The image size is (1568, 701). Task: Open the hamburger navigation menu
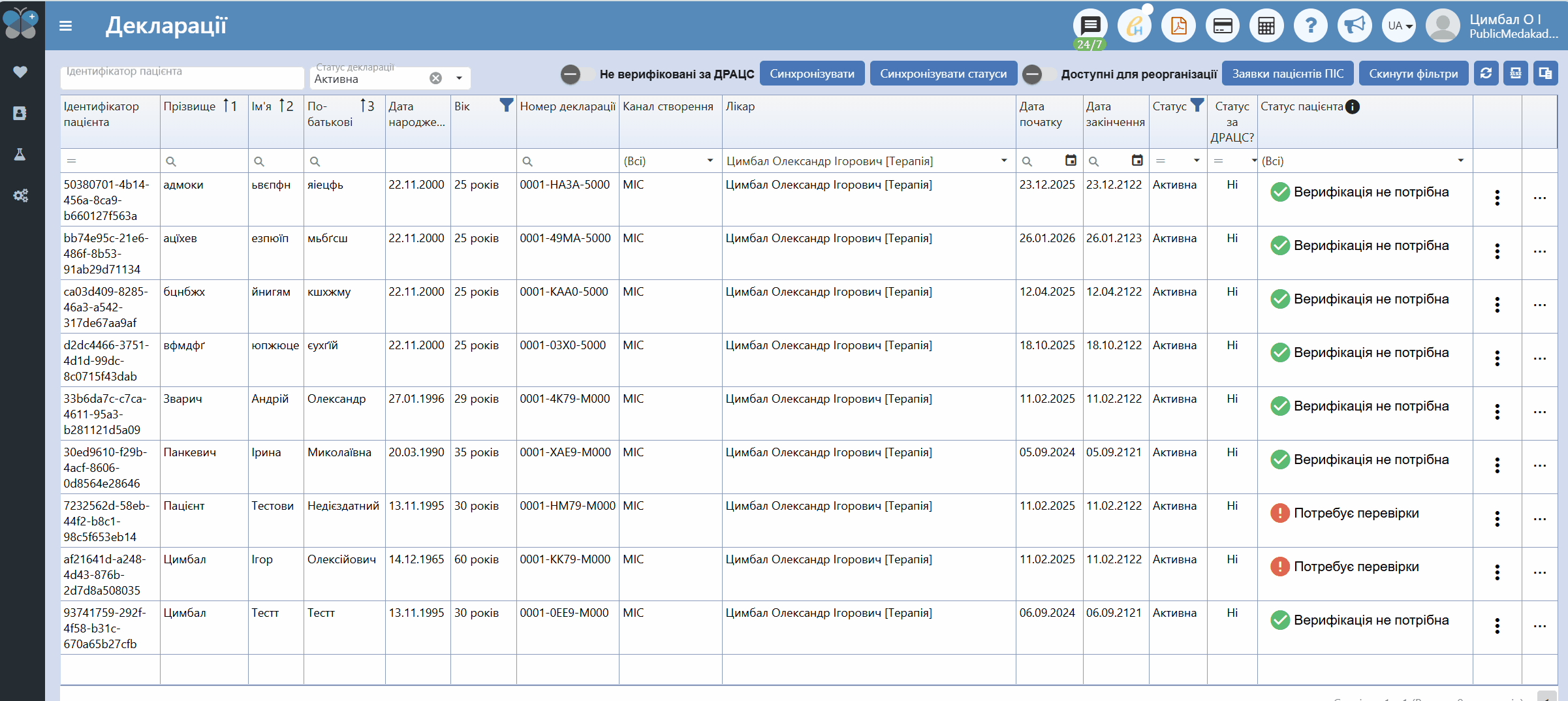click(x=65, y=26)
